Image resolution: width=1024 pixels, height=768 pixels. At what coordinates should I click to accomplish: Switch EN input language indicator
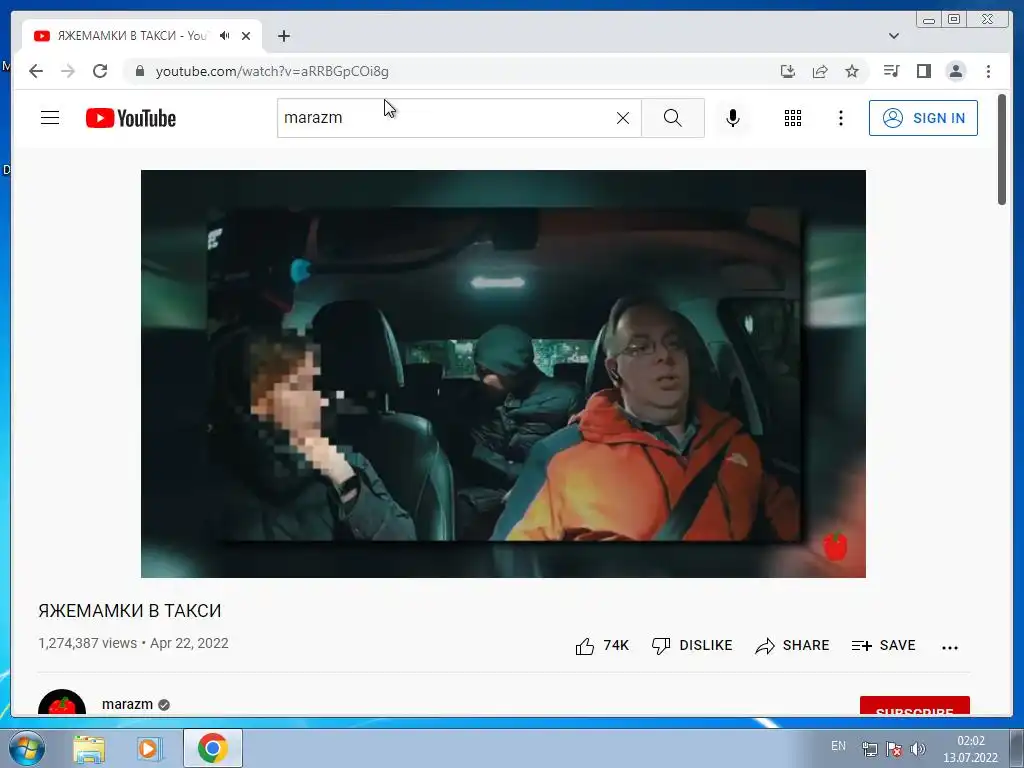pos(839,746)
